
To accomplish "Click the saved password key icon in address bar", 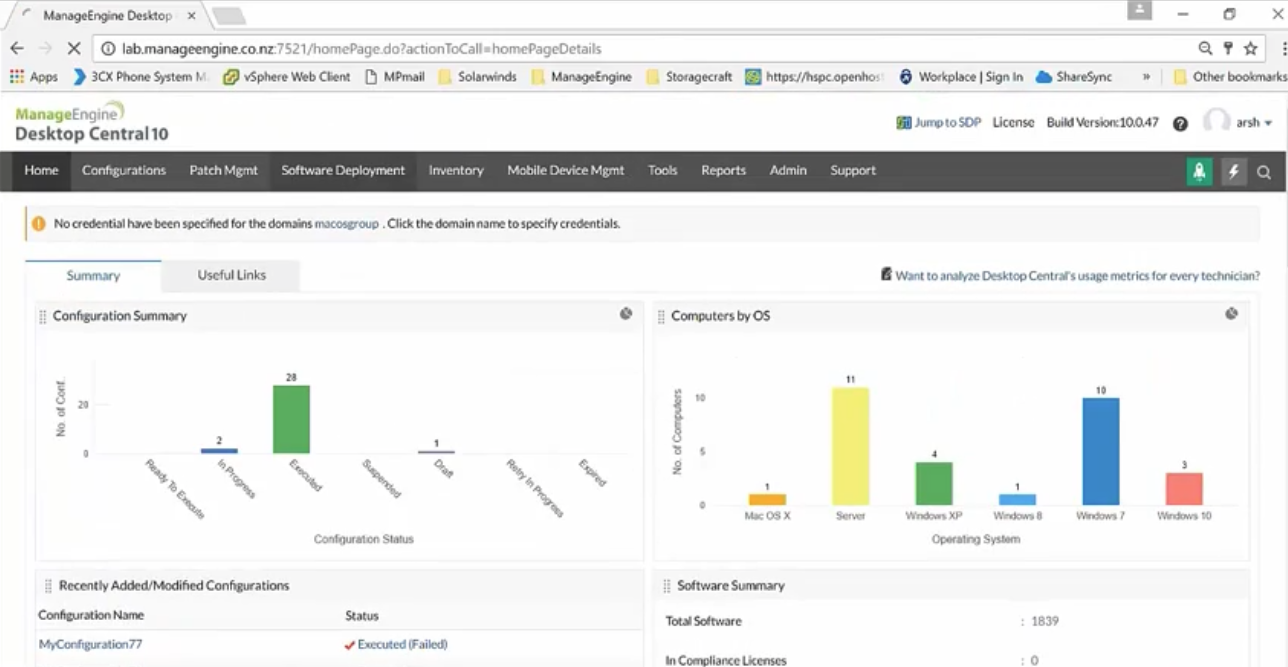I will (1228, 48).
